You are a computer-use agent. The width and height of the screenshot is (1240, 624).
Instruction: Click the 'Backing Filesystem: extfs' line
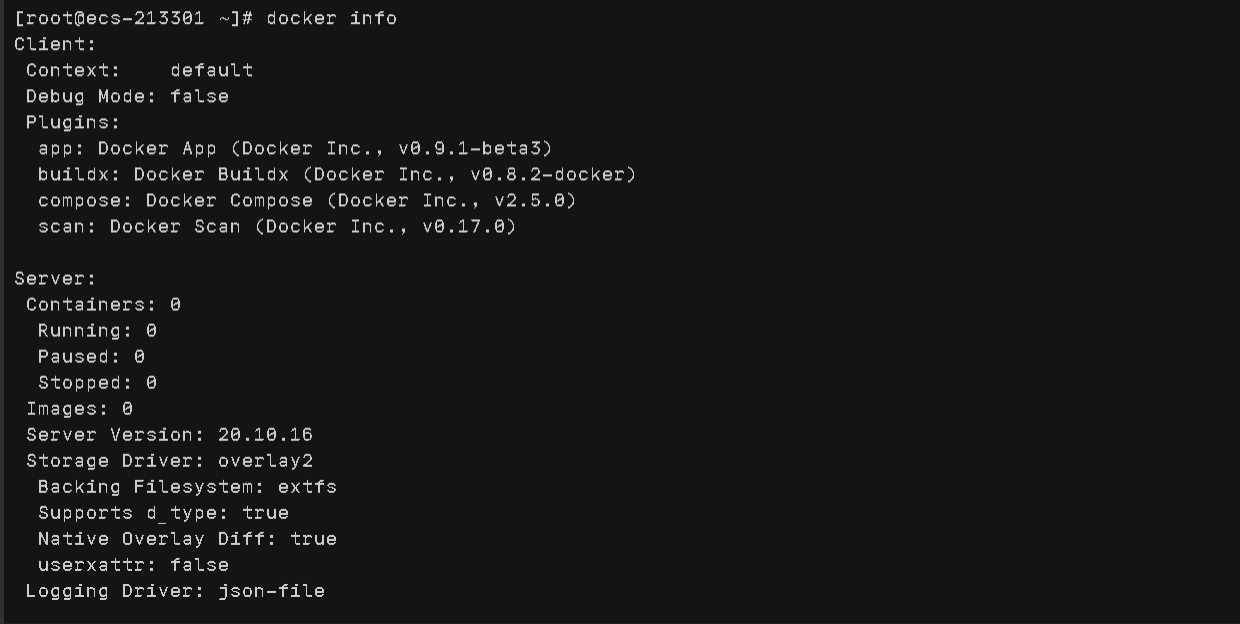click(187, 486)
